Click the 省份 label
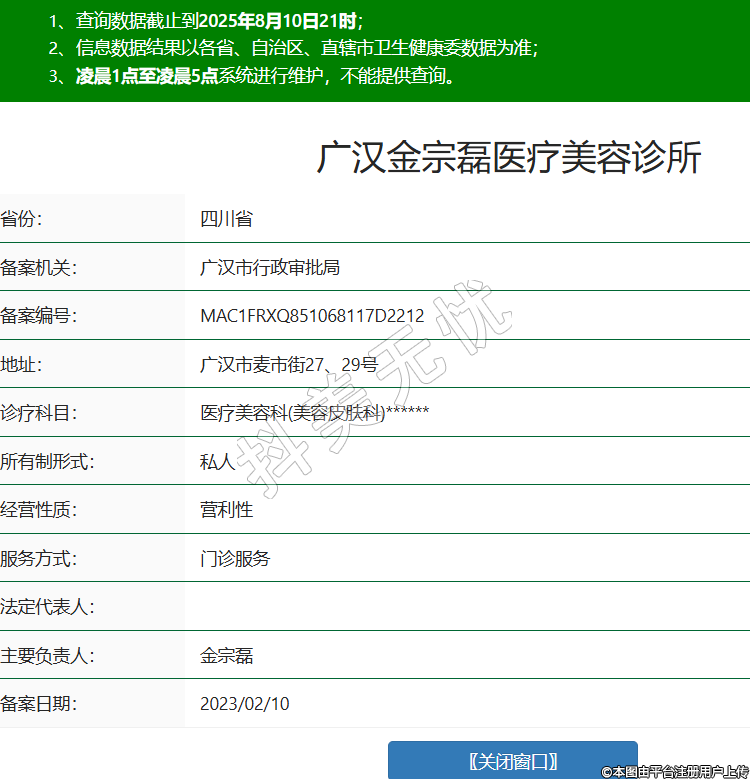Screen dimensions: 750x779 [x=21, y=219]
